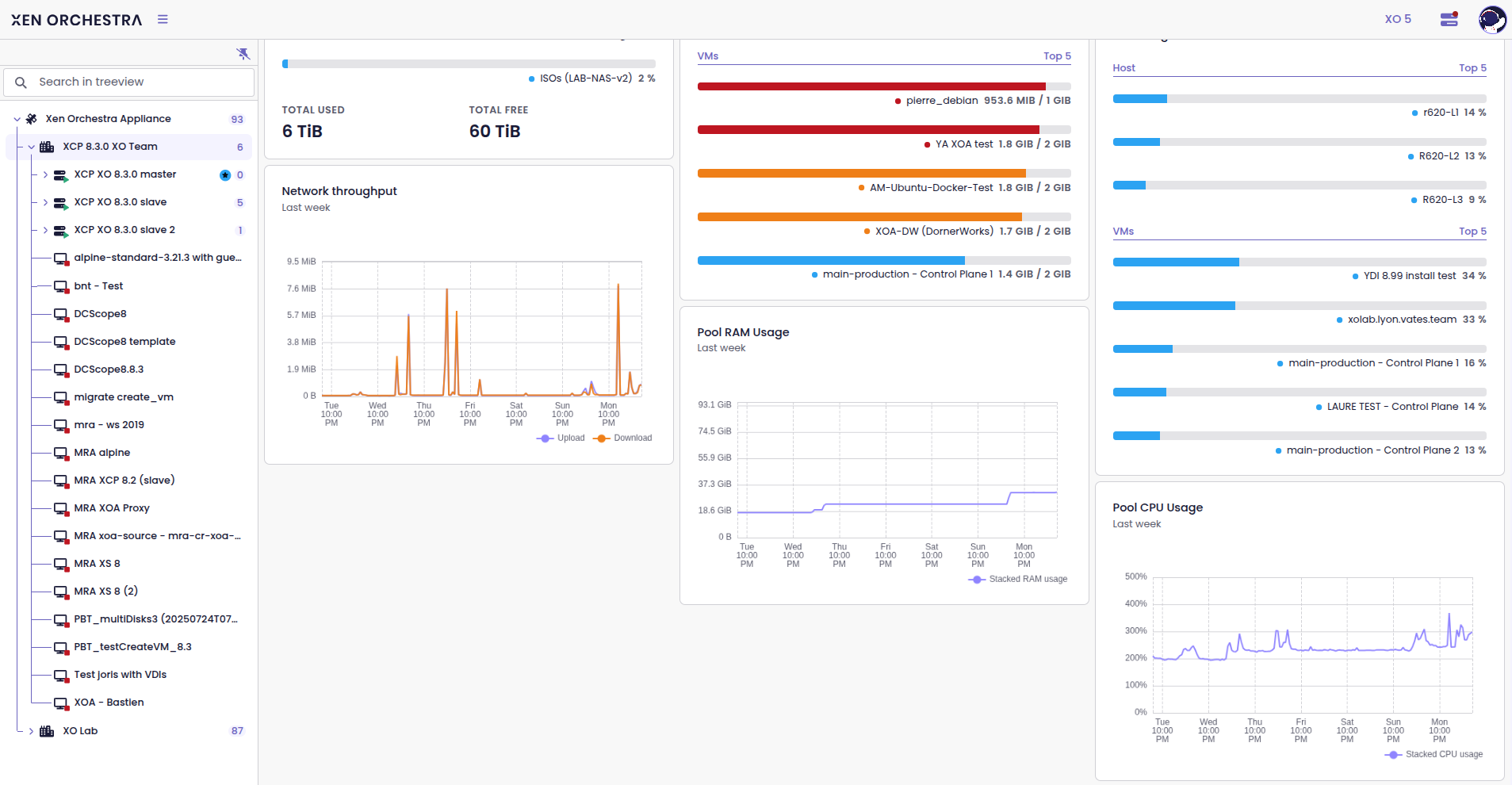Screen dimensions: 1512x785
Task: Click the hamburger menu icon
Action: coord(163,19)
